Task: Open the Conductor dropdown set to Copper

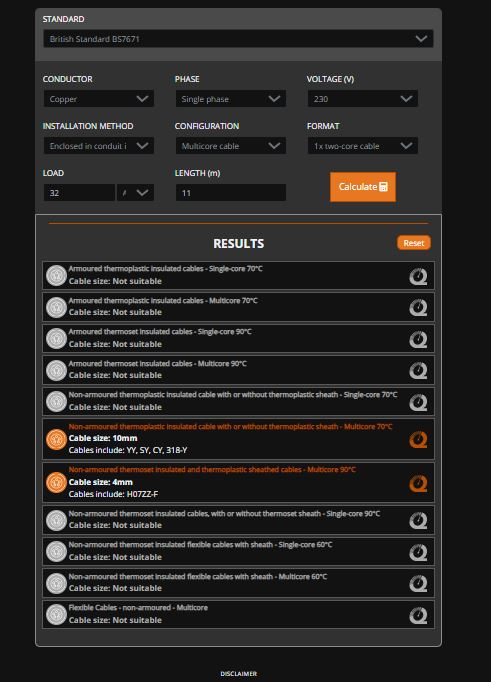Action: (99, 99)
